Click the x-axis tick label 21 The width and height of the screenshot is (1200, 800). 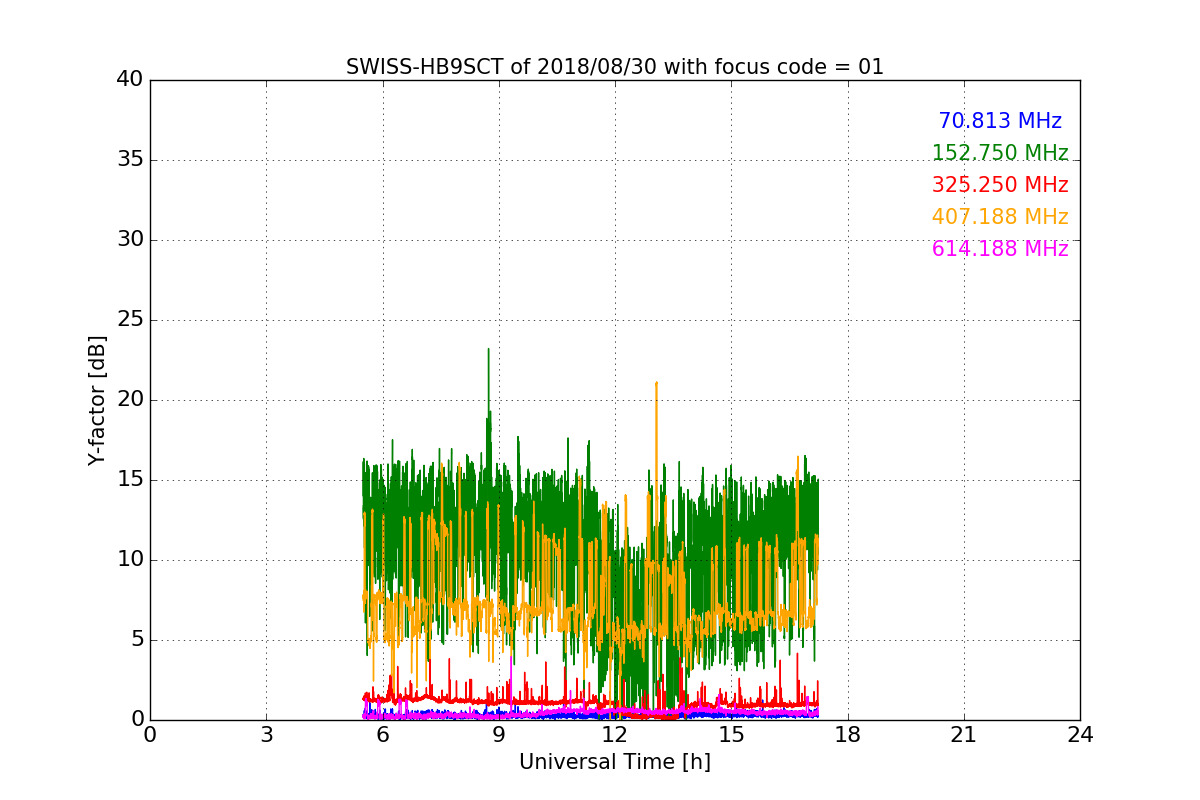pos(964,735)
